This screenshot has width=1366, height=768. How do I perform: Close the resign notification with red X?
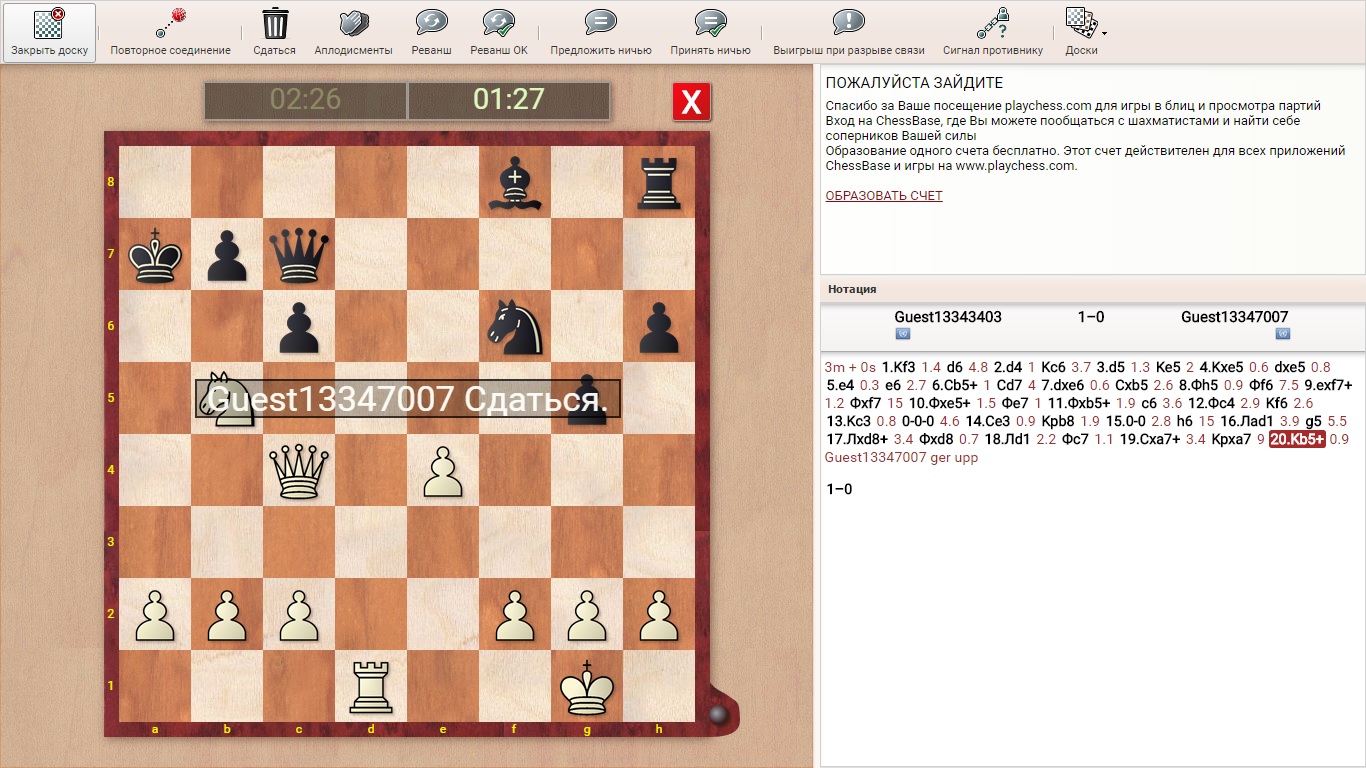click(692, 102)
